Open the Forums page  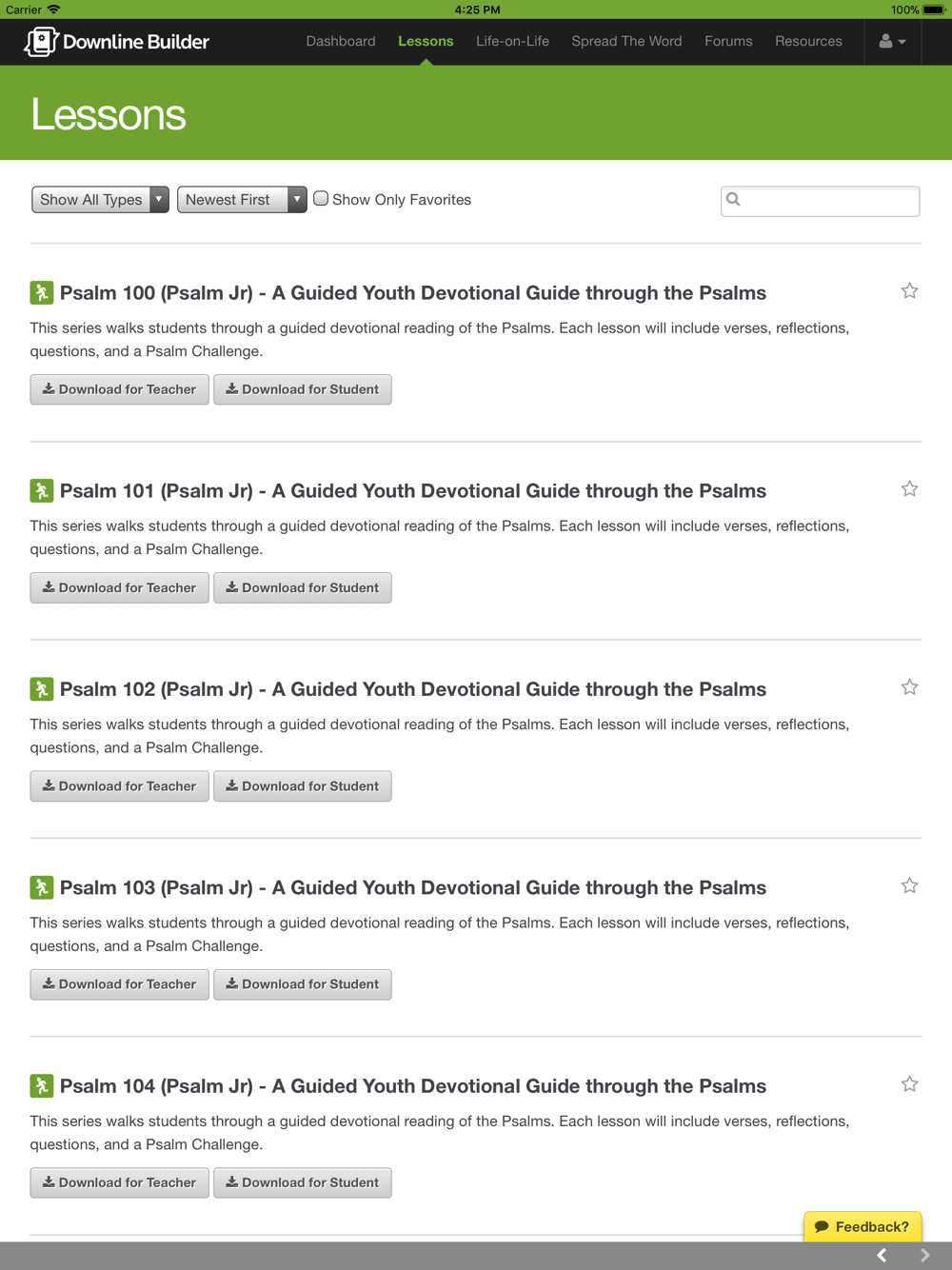coord(728,42)
